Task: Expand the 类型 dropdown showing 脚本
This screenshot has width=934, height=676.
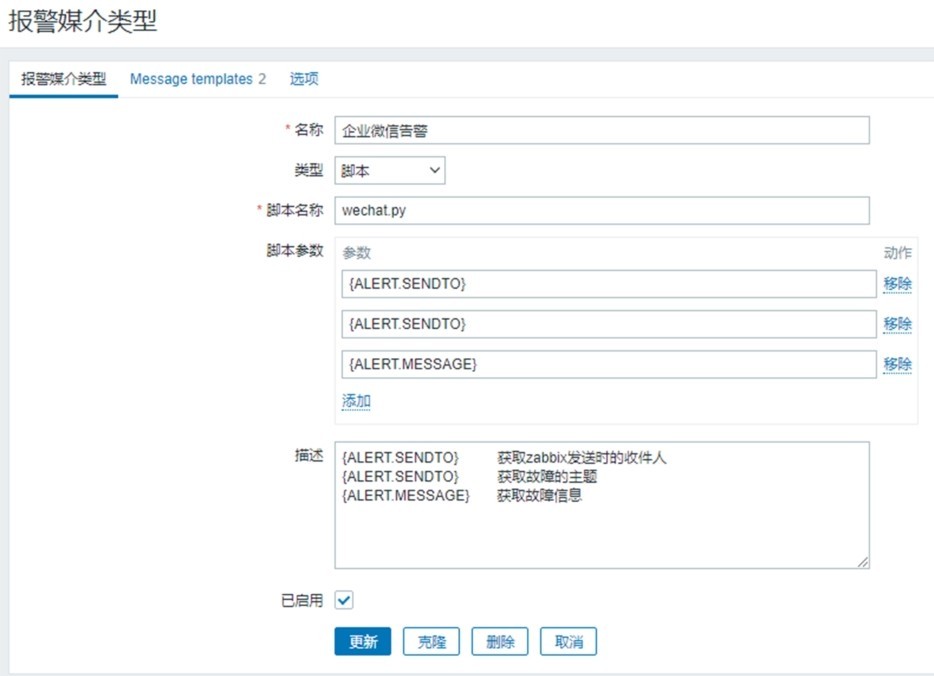Action: tap(389, 171)
